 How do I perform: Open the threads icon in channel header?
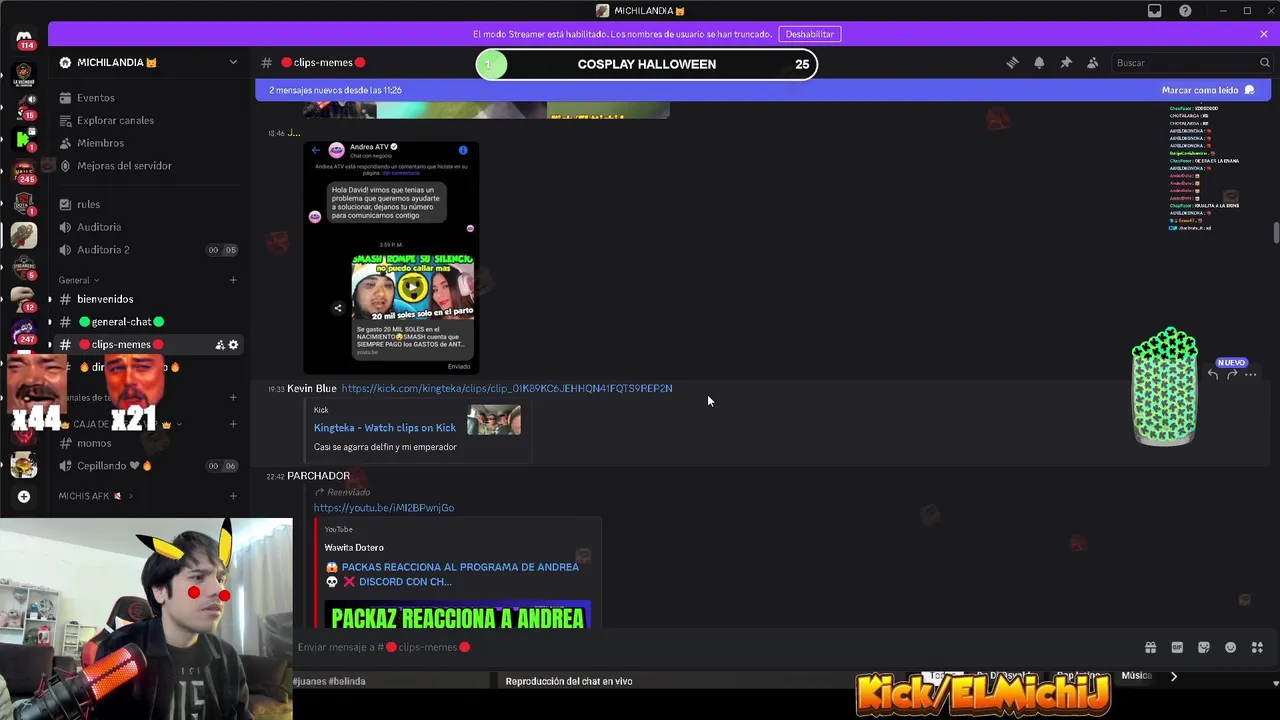(x=1012, y=63)
